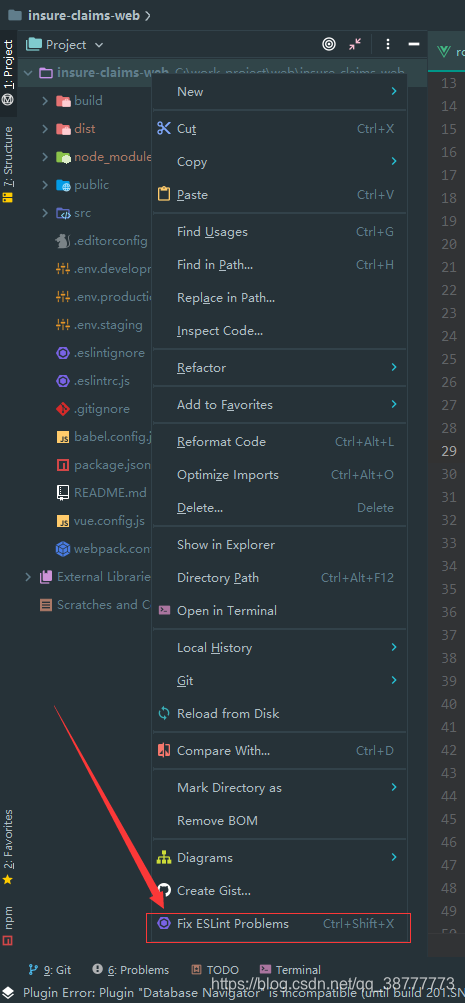465x1003 pixels.
Task: Click the External Libraries icon
Action: point(45,577)
